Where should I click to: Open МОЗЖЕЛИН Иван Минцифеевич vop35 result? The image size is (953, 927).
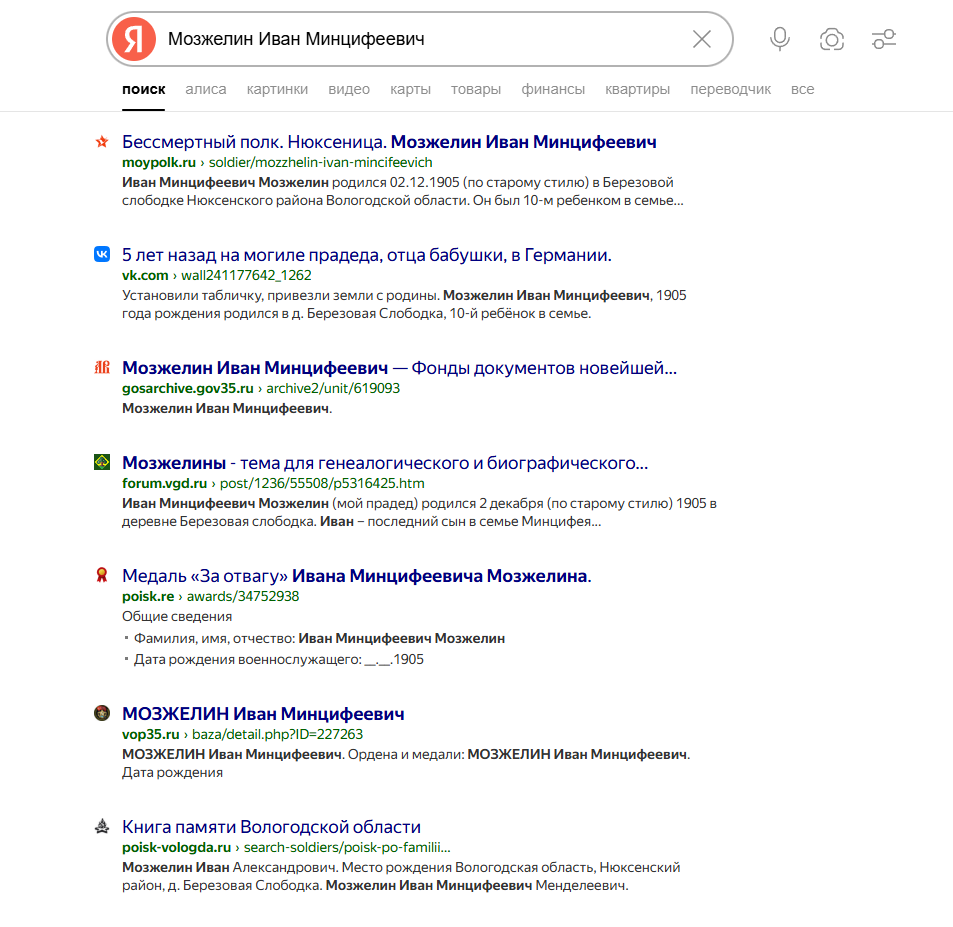(263, 714)
